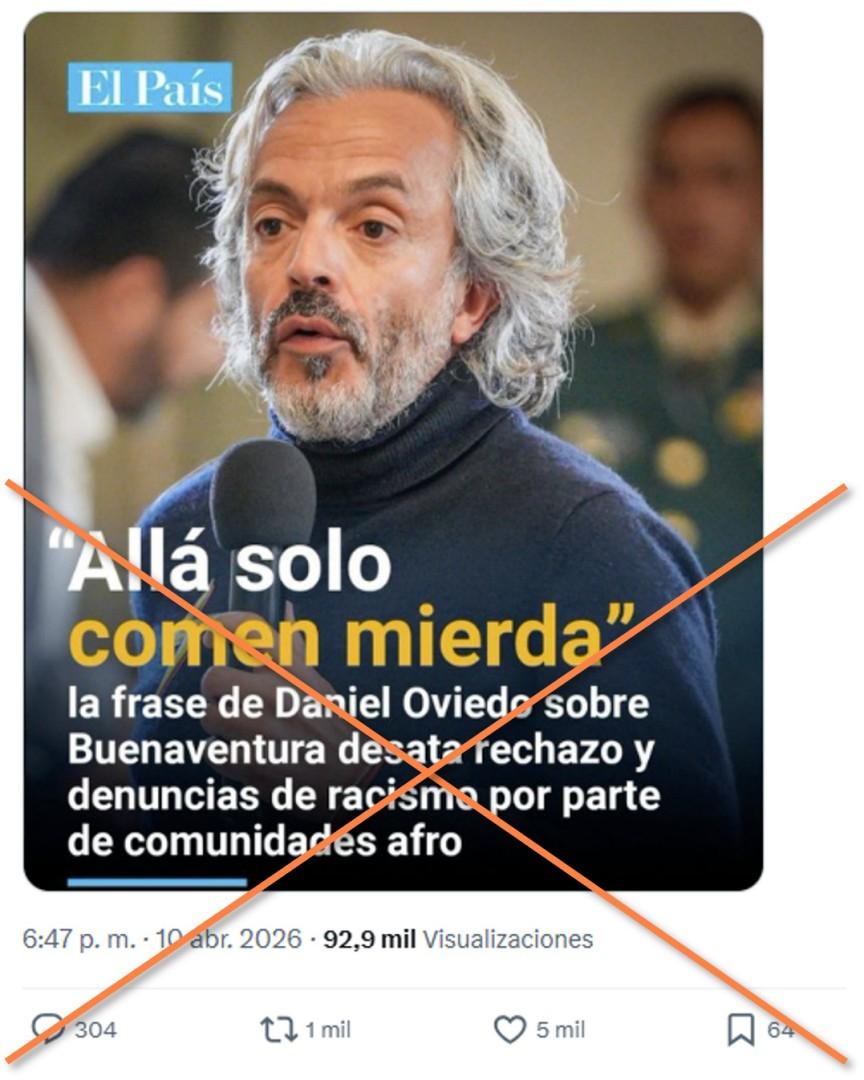Click the 304 replies count
The width and height of the screenshot is (864, 1080).
coord(95,1030)
